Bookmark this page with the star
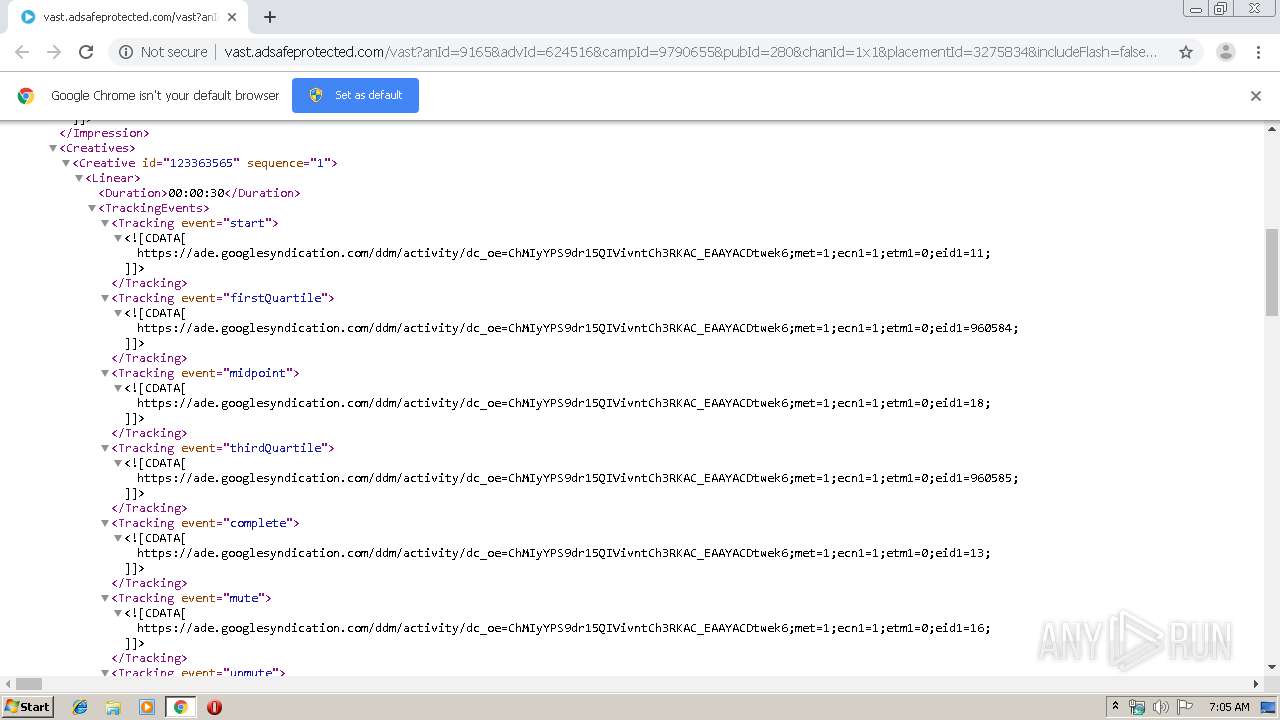Screen dimensions: 1280x720 point(1186,52)
